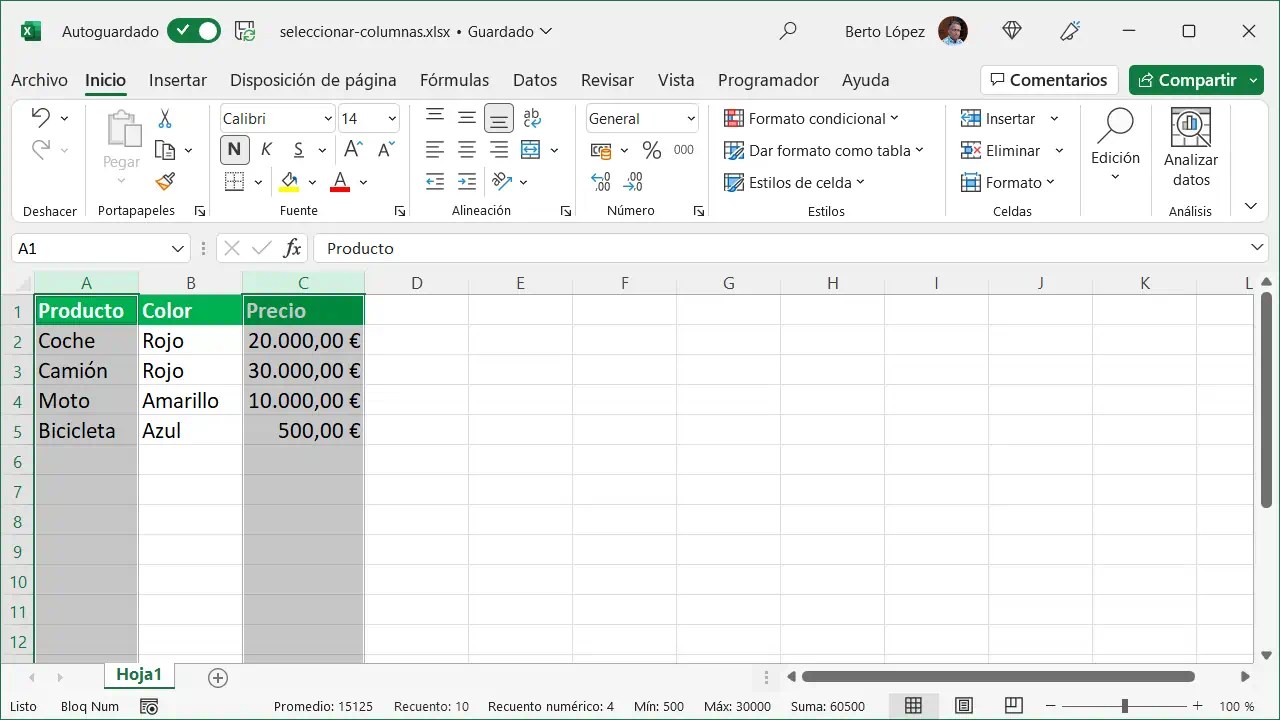Select the Cursiva (italic) icon
Viewport: 1280px width, 720px height.
click(265, 149)
